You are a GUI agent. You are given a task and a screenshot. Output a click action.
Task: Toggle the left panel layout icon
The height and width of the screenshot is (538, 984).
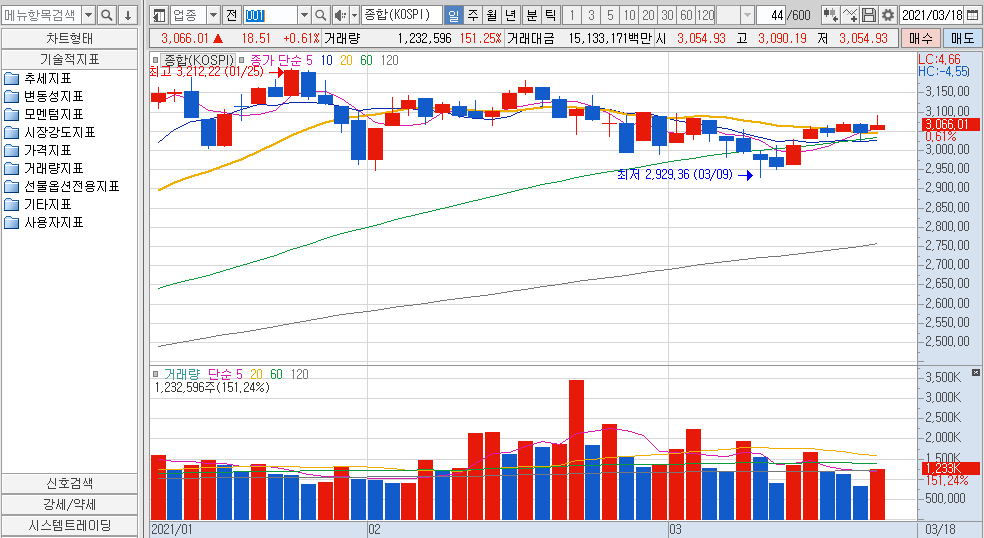pos(159,15)
